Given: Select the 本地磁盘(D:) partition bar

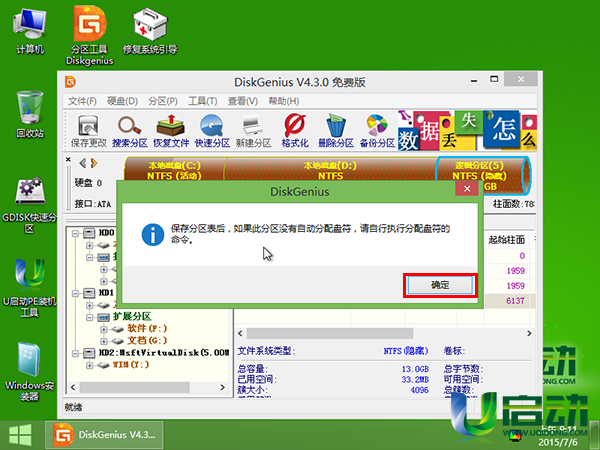Looking at the screenshot, I should [330, 170].
